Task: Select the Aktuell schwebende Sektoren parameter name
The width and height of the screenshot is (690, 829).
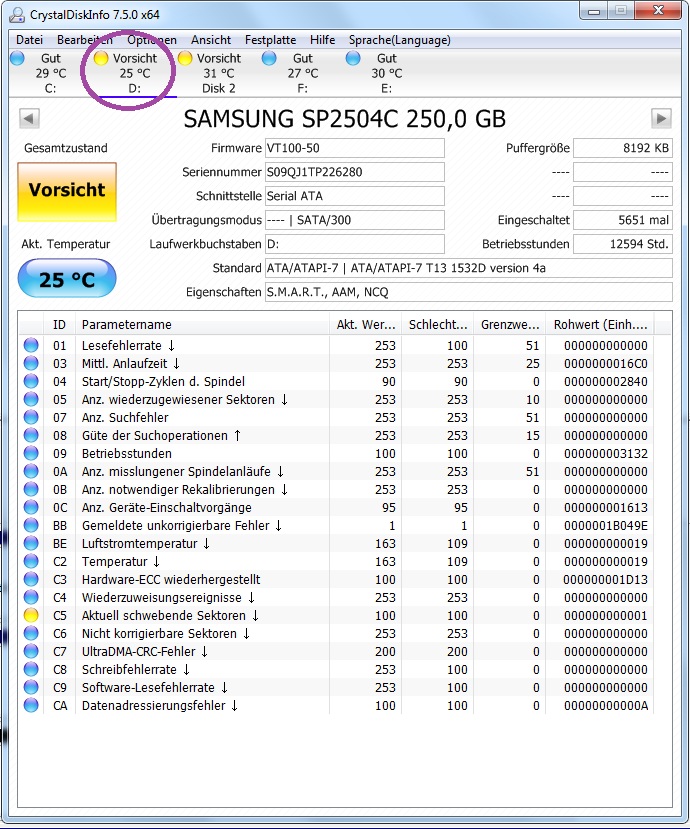Action: coord(170,615)
